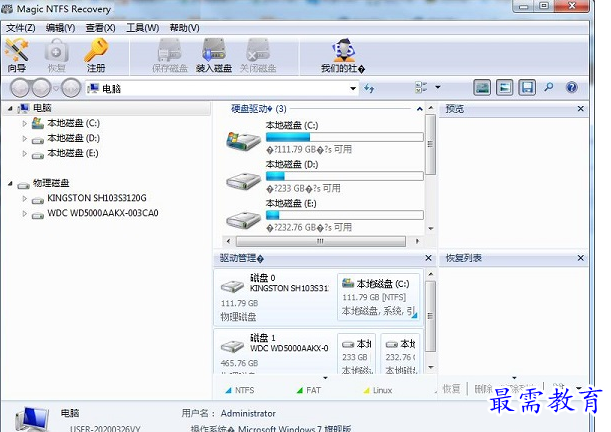
Task: Refresh the address bar location
Action: click(369, 88)
